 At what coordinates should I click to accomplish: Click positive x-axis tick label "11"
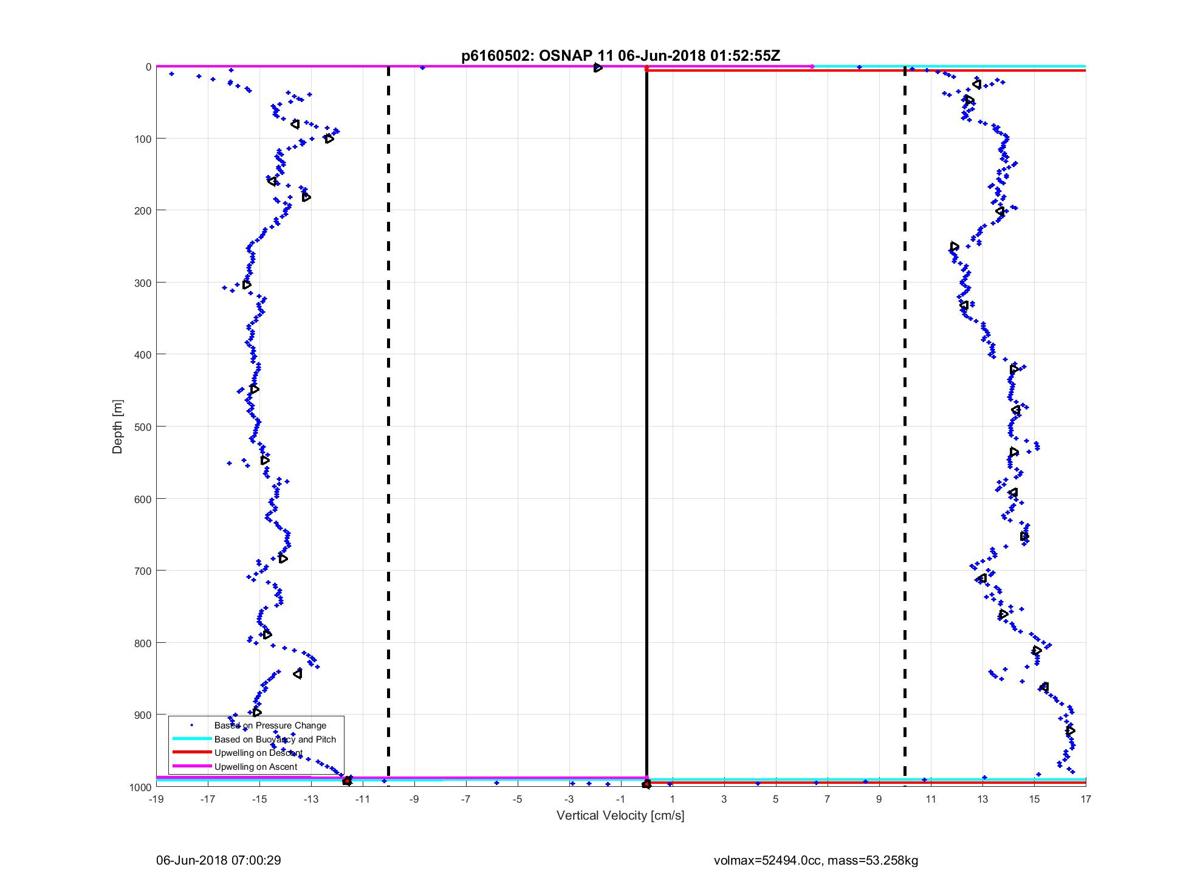coord(931,800)
